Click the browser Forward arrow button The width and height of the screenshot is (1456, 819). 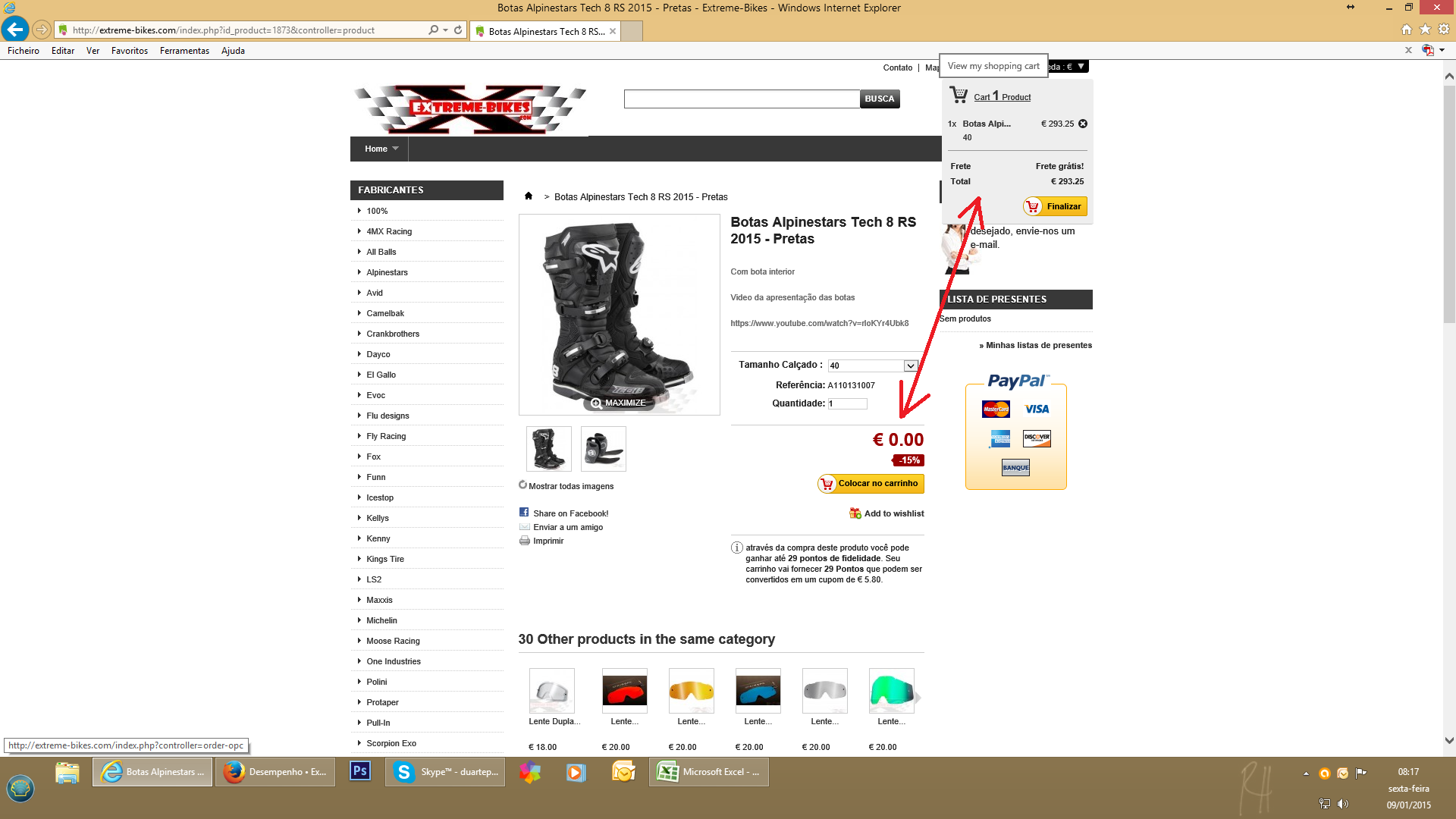click(x=42, y=30)
